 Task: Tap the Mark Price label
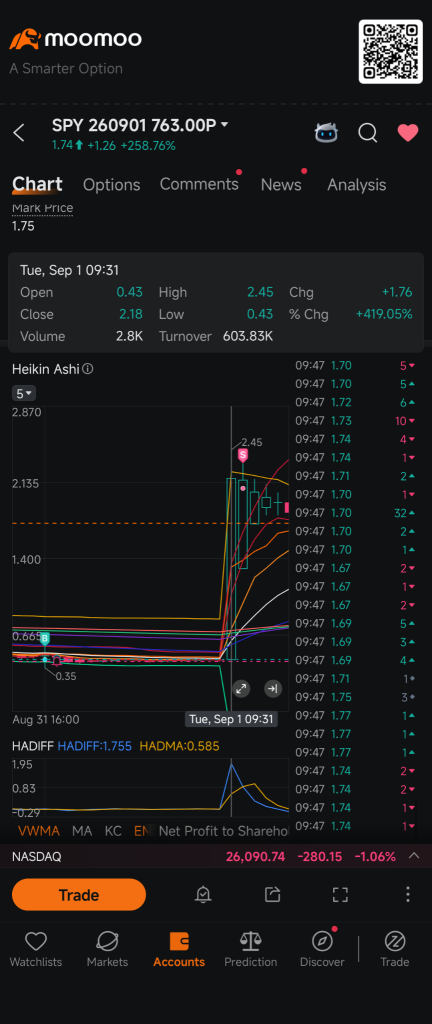click(42, 208)
